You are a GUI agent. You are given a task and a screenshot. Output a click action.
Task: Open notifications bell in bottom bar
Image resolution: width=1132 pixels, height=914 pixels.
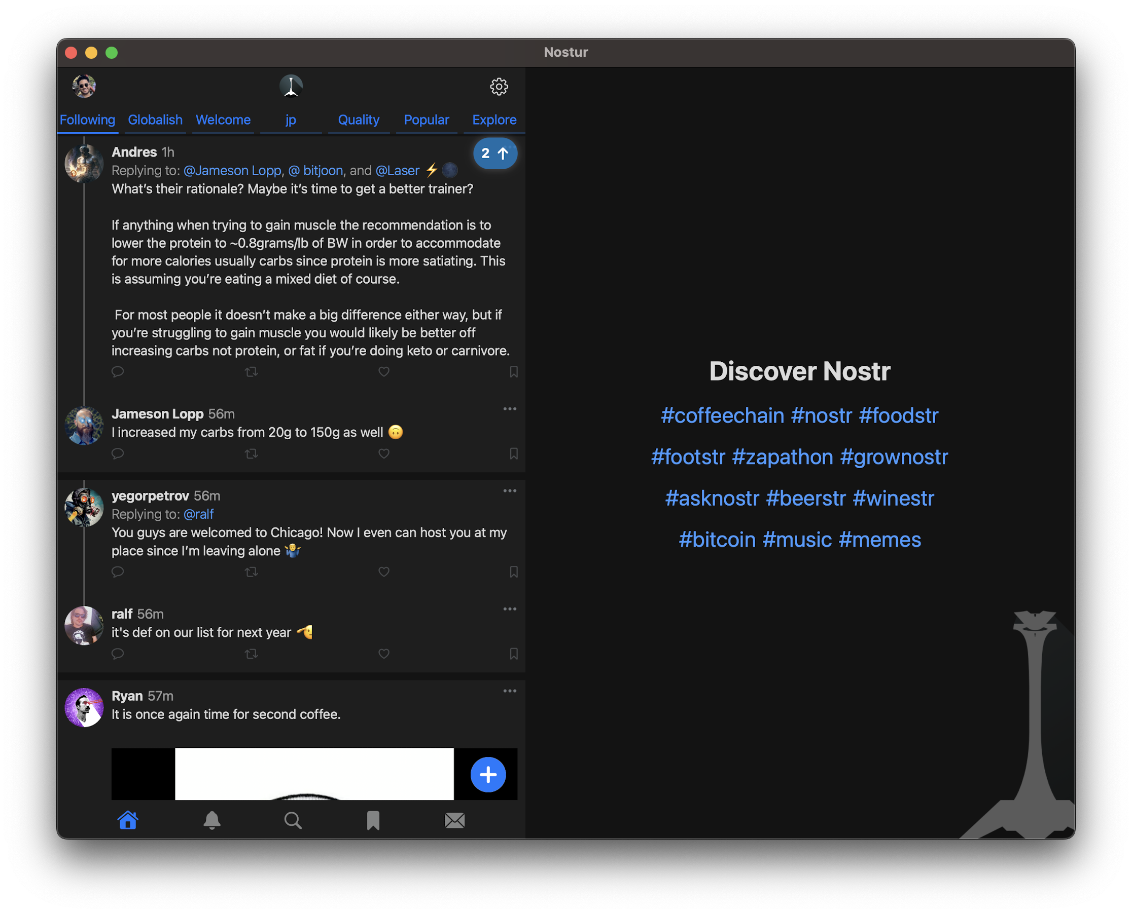click(x=212, y=821)
